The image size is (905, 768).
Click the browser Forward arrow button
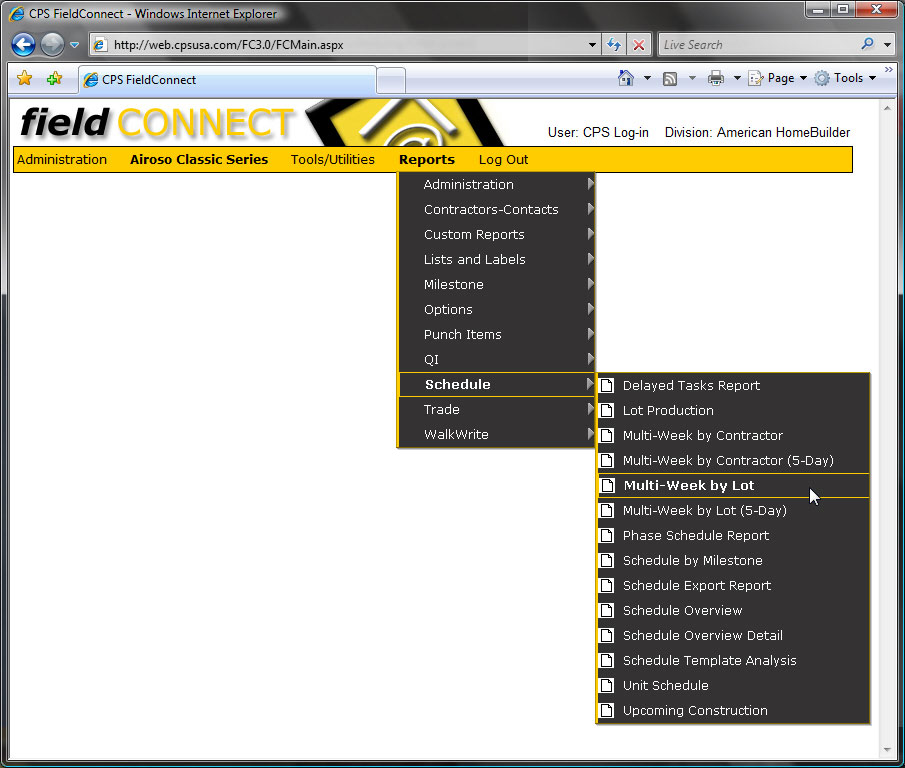point(52,44)
